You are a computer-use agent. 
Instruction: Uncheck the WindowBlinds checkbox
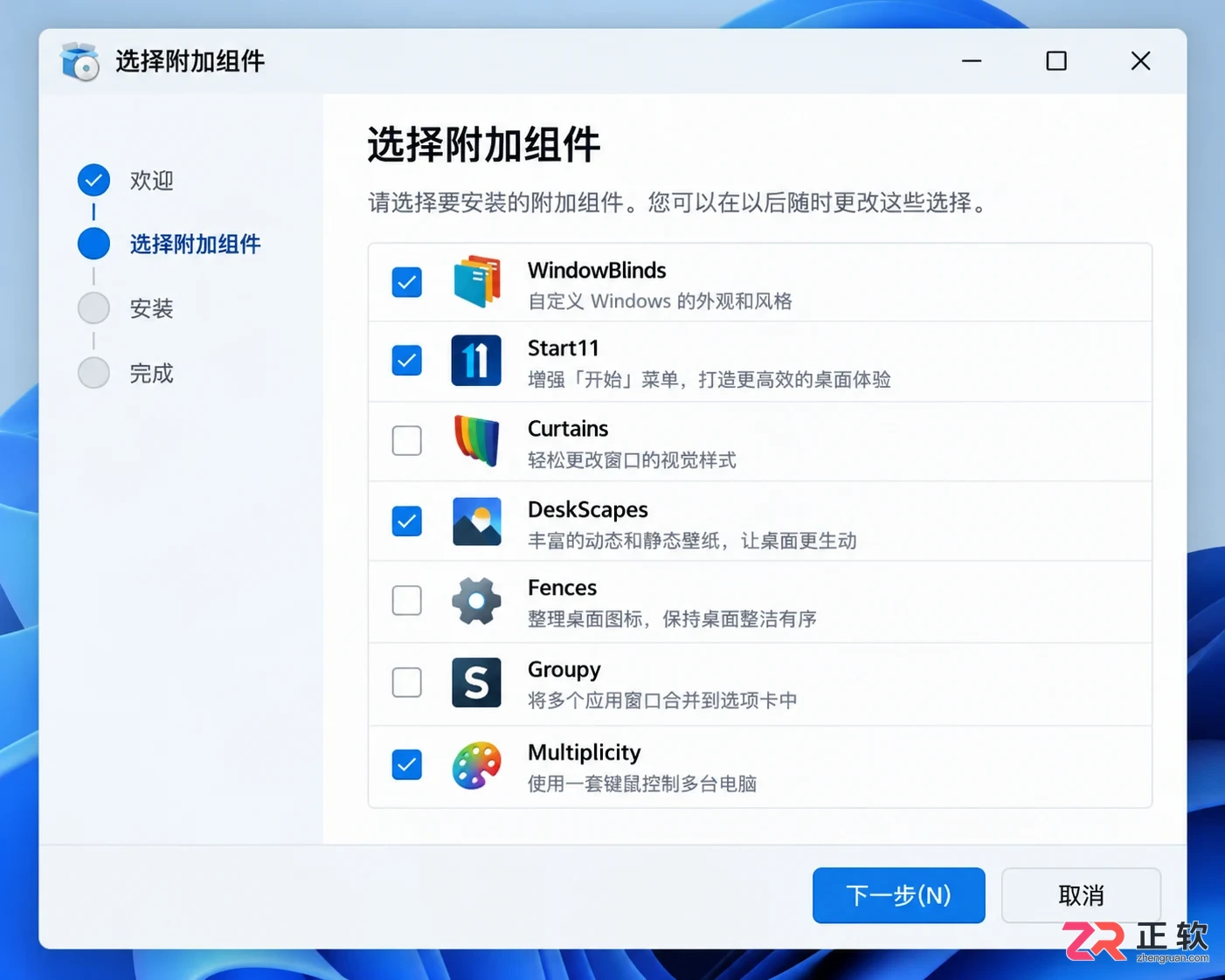coord(406,282)
